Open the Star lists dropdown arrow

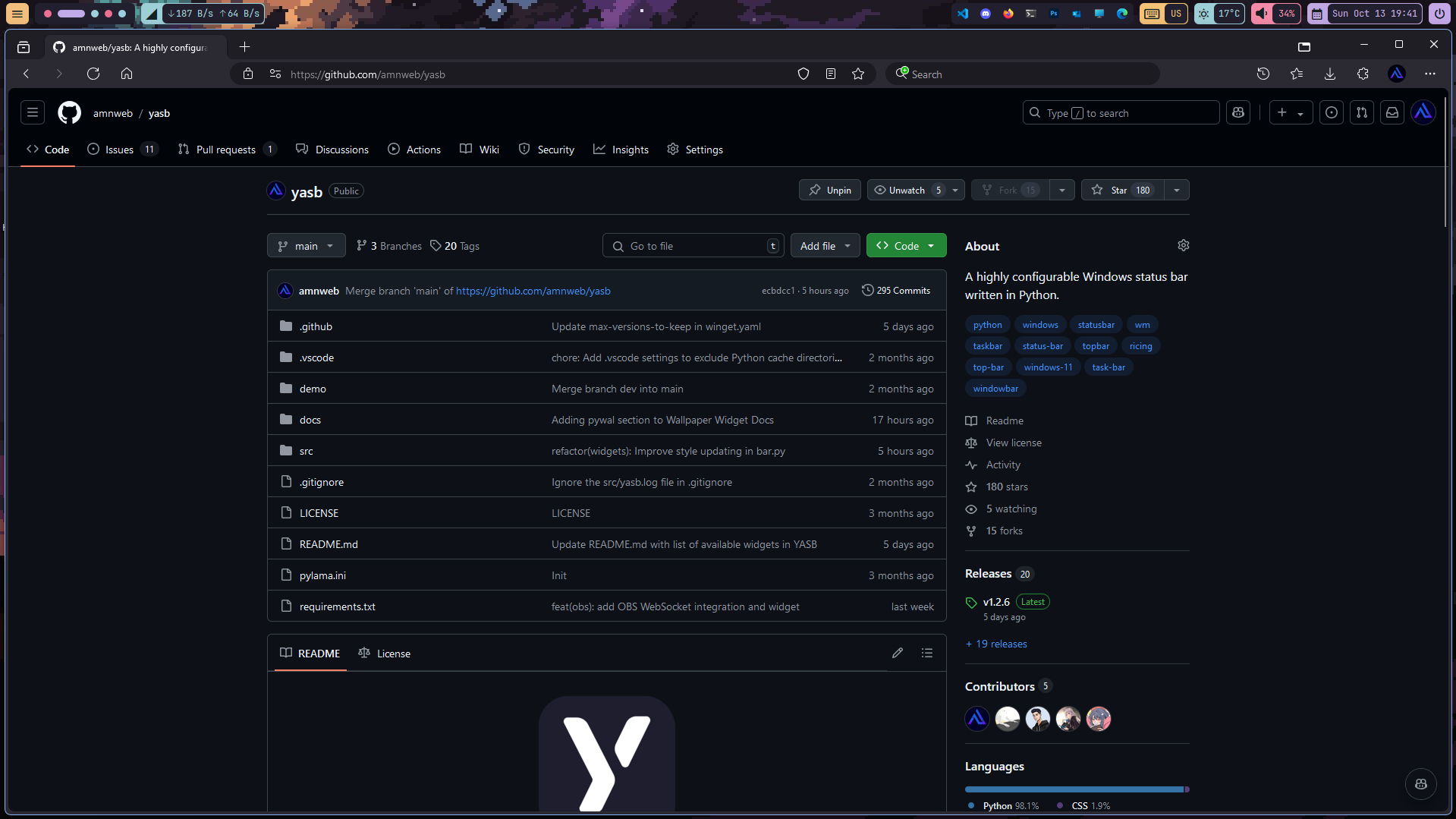1177,190
